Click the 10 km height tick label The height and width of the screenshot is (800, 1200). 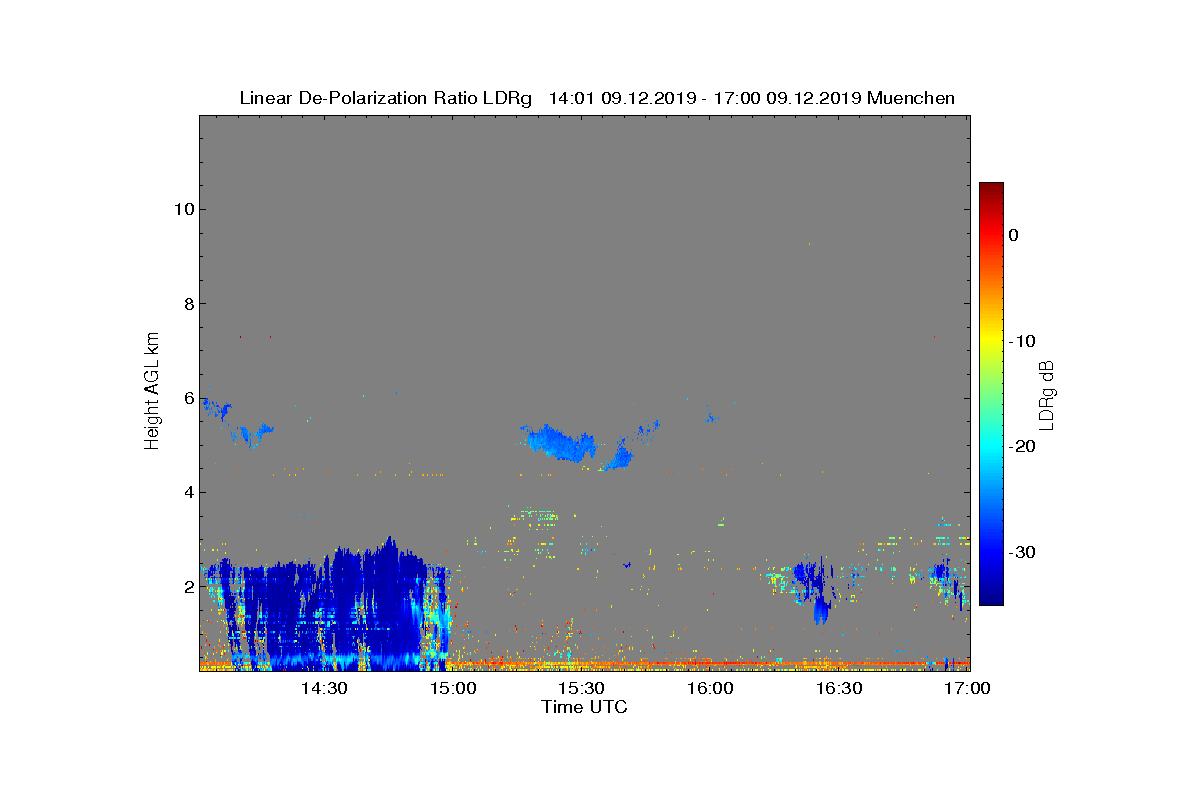coord(182,209)
